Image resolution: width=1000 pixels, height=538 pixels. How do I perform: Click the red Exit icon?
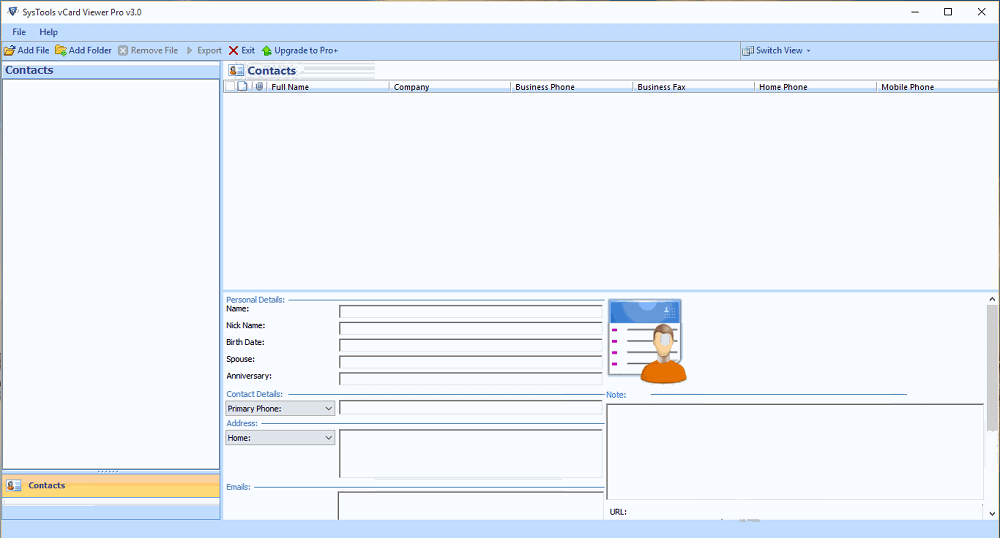[x=233, y=50]
